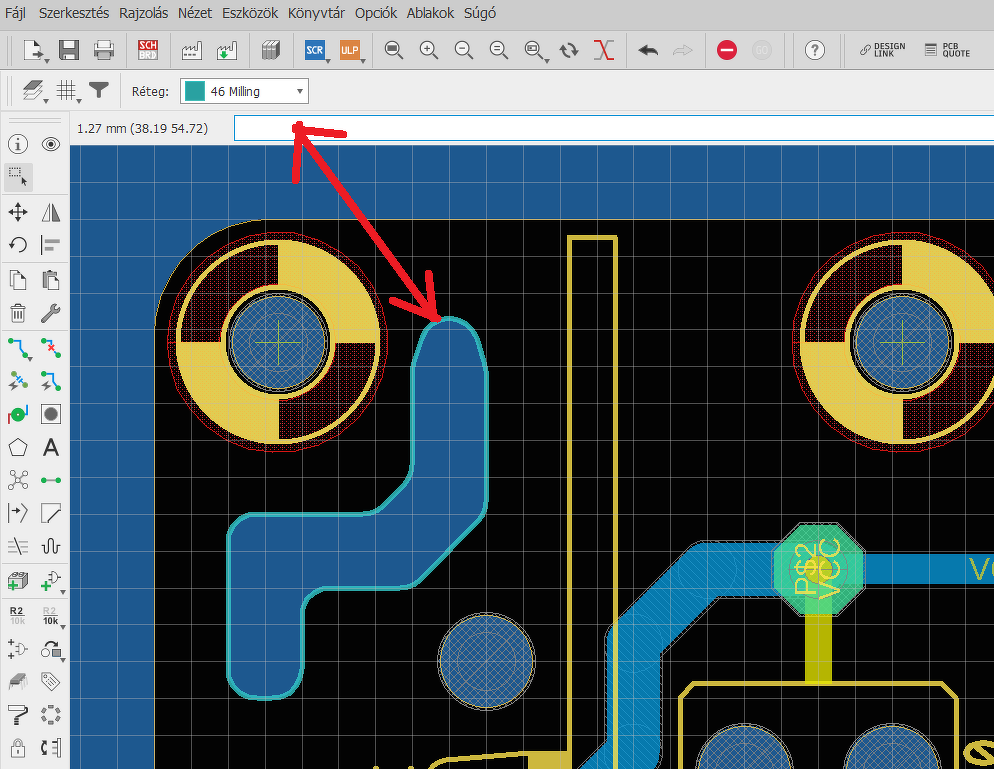Select the Add part tool
The height and width of the screenshot is (769, 994).
18,581
